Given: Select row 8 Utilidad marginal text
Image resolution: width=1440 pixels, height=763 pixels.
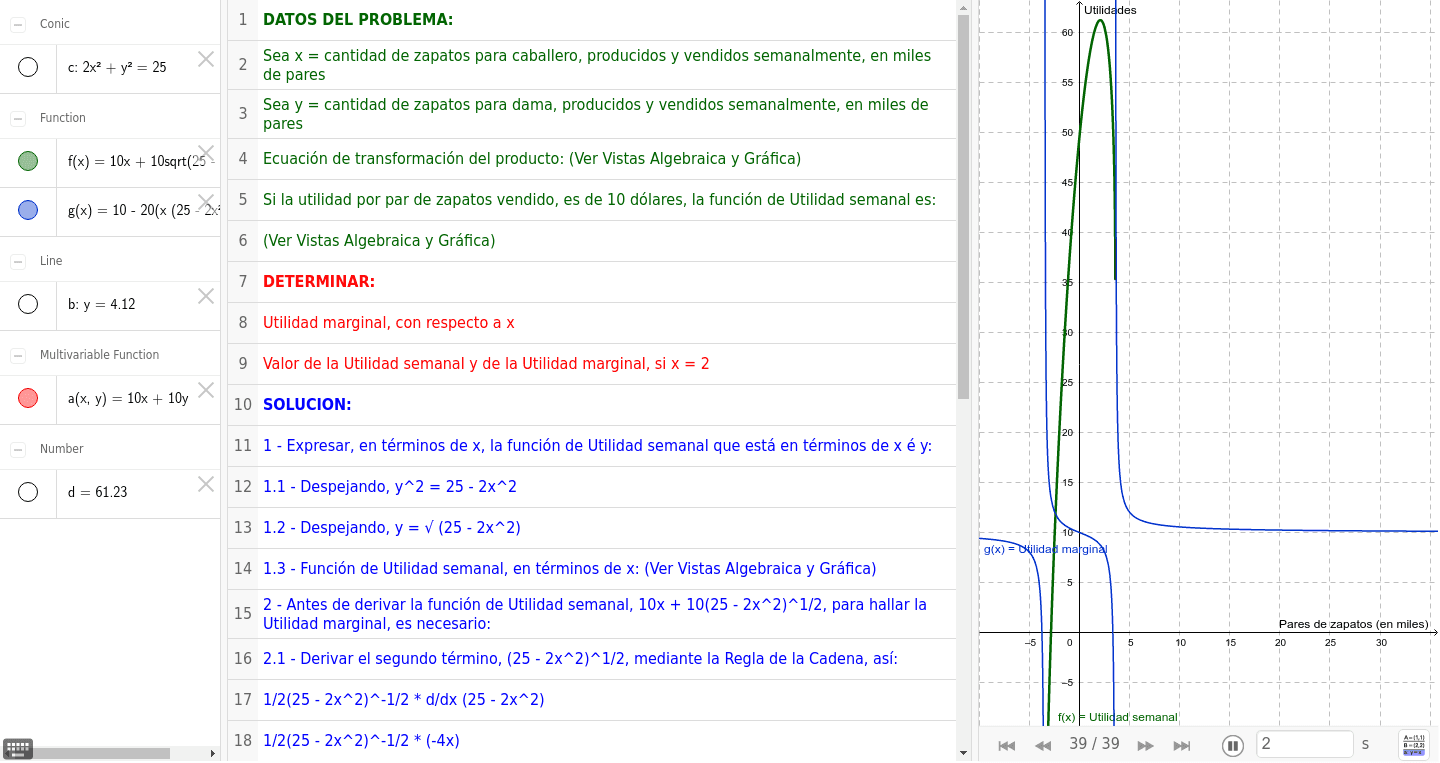Looking at the screenshot, I should 389,323.
